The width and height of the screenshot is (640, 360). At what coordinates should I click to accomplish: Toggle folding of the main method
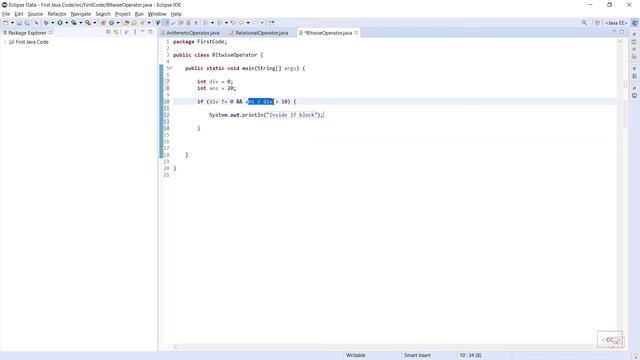tap(171, 68)
